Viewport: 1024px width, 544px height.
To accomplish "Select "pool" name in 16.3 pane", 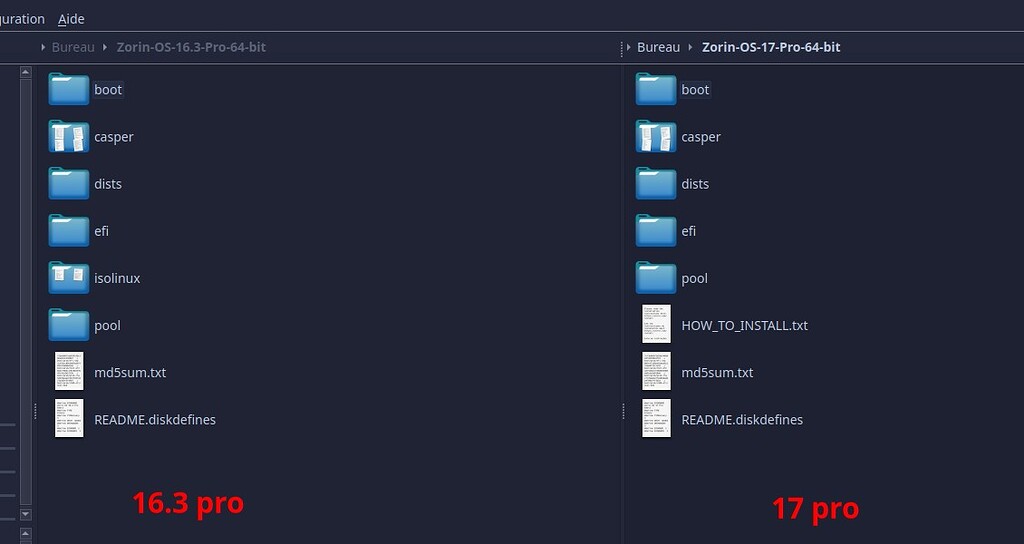I will 107,325.
